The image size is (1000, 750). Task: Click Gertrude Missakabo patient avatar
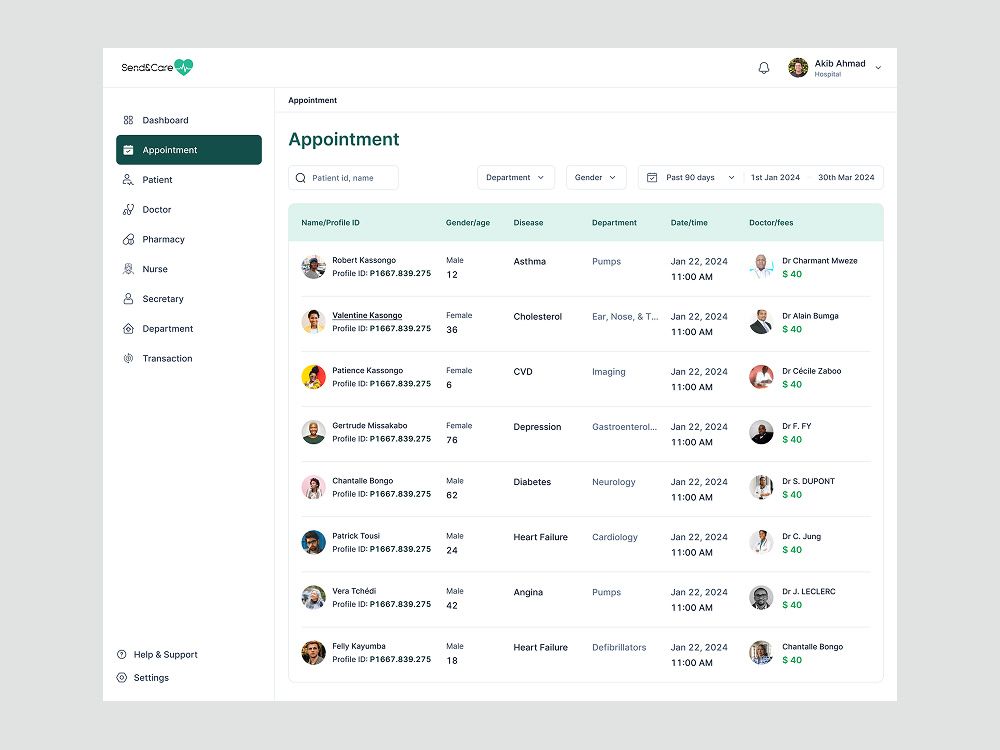[313, 432]
